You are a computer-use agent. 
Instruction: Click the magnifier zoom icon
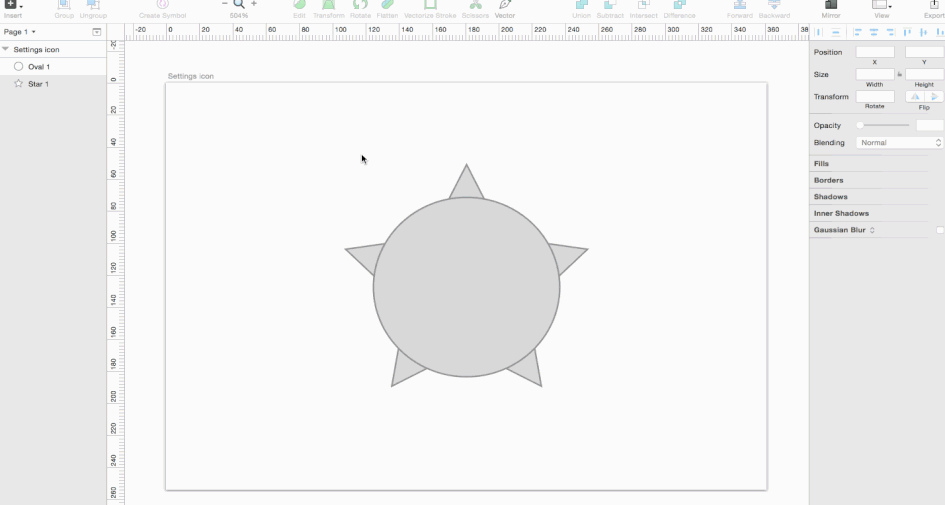coord(239,4)
